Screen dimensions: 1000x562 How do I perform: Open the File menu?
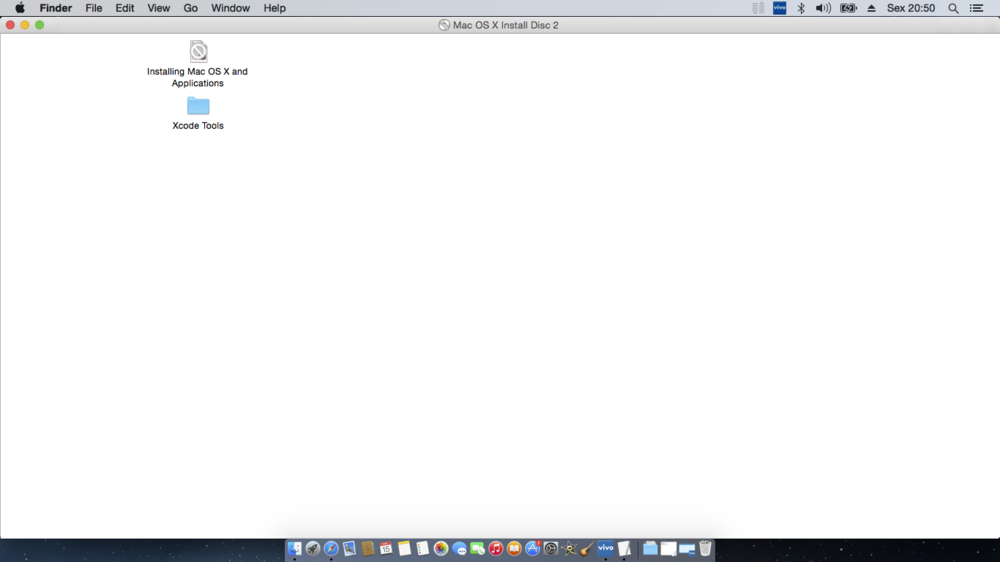coord(94,8)
